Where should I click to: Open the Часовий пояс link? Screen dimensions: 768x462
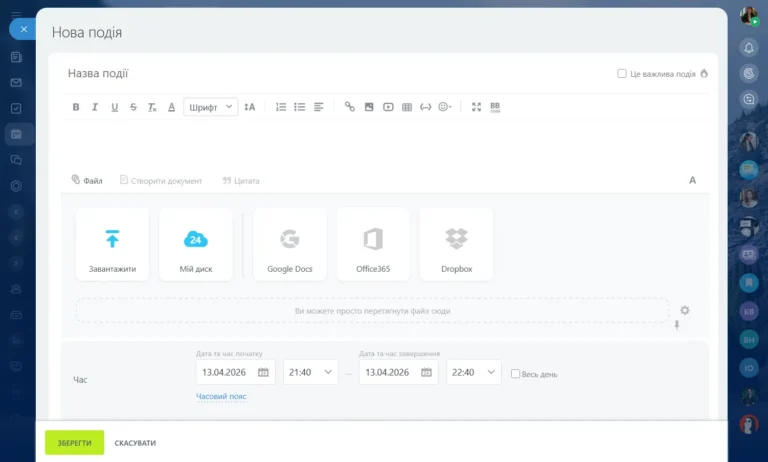pyautogui.click(x=221, y=397)
